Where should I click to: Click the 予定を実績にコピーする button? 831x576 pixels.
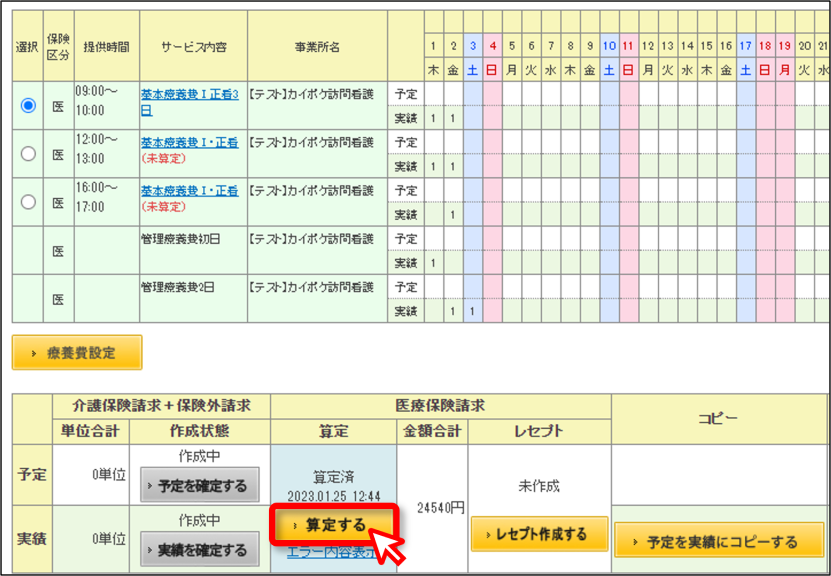(x=719, y=540)
